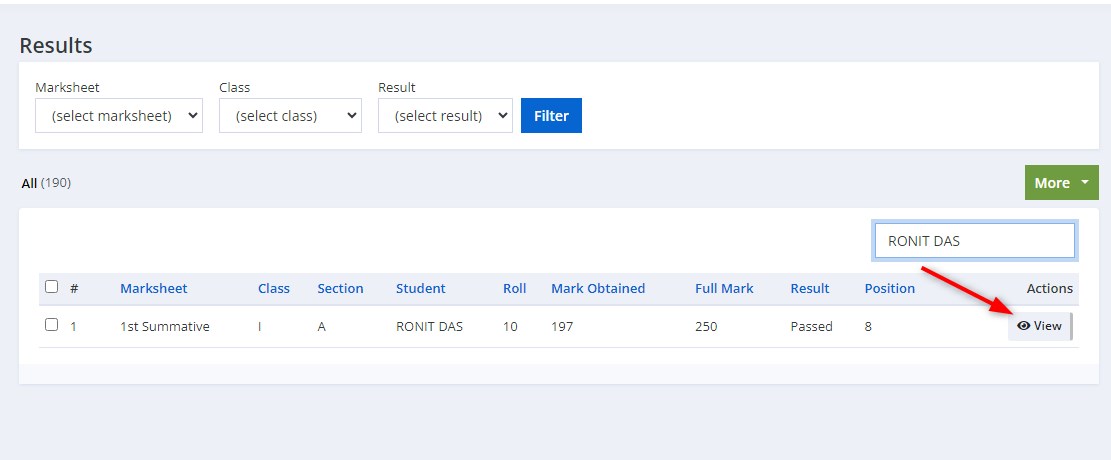Expand the Class select dropdown

pyautogui.click(x=291, y=116)
